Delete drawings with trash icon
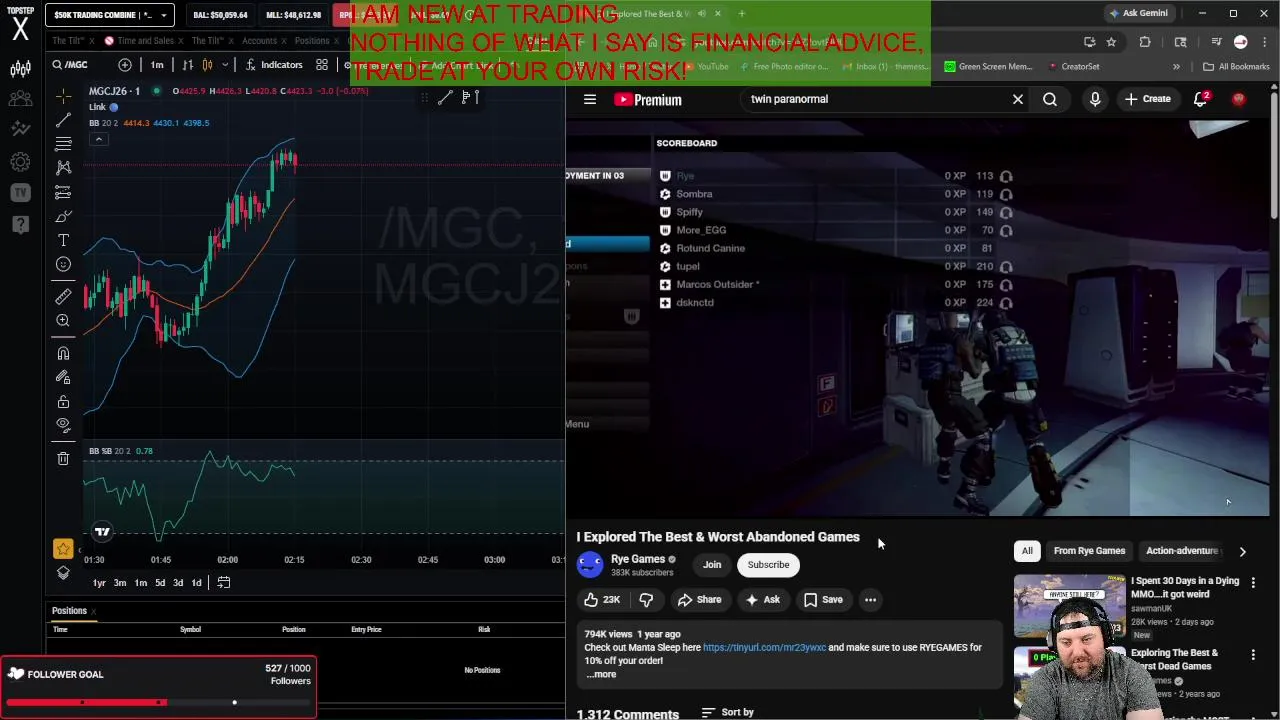This screenshot has width=1280, height=720. point(63,458)
